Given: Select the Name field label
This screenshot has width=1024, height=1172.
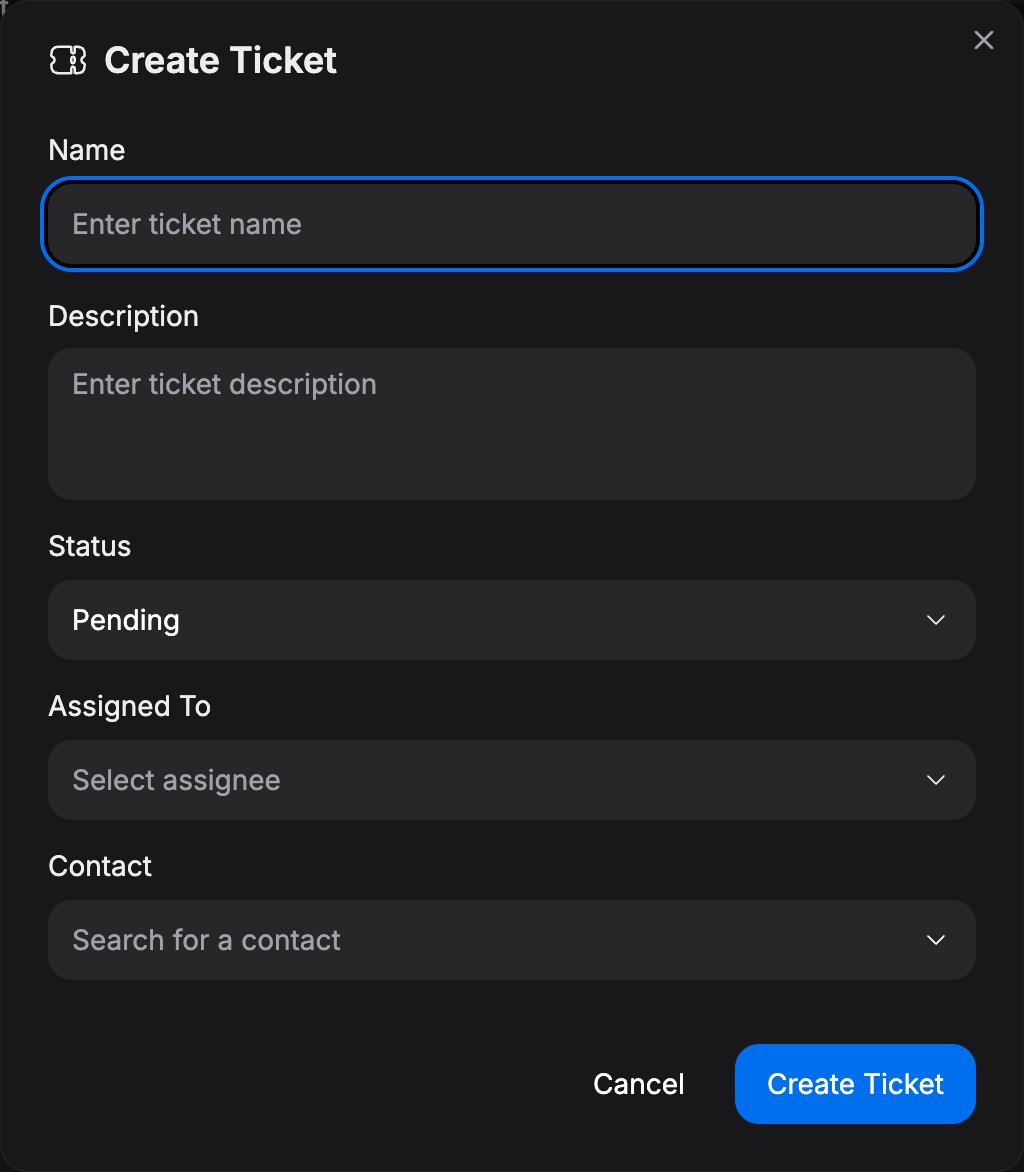Looking at the screenshot, I should pyautogui.click(x=86, y=150).
